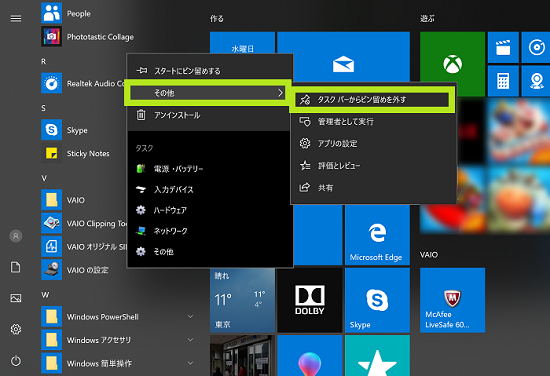
Task: Open VAIO オリジナル app entry
Action: click(83, 247)
